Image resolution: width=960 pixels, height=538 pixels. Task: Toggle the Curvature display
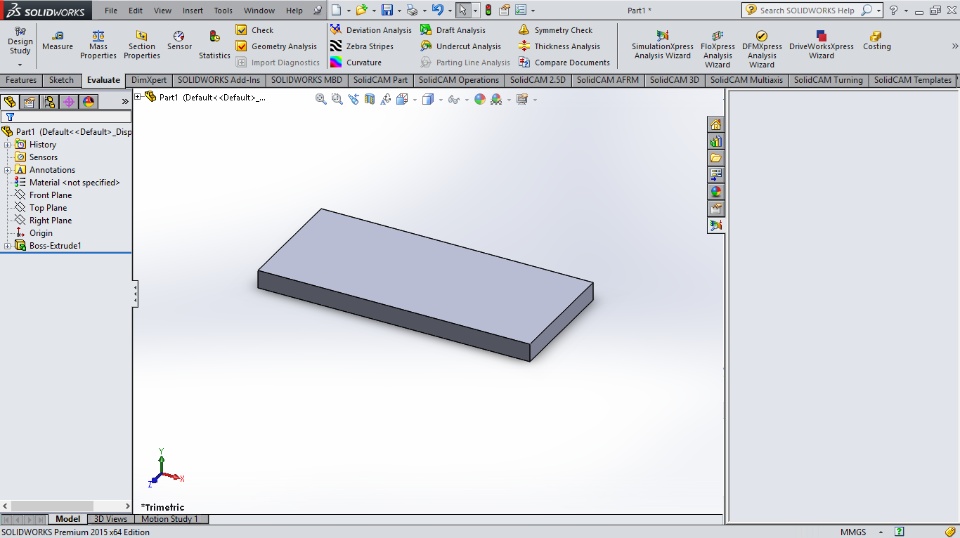(356, 62)
